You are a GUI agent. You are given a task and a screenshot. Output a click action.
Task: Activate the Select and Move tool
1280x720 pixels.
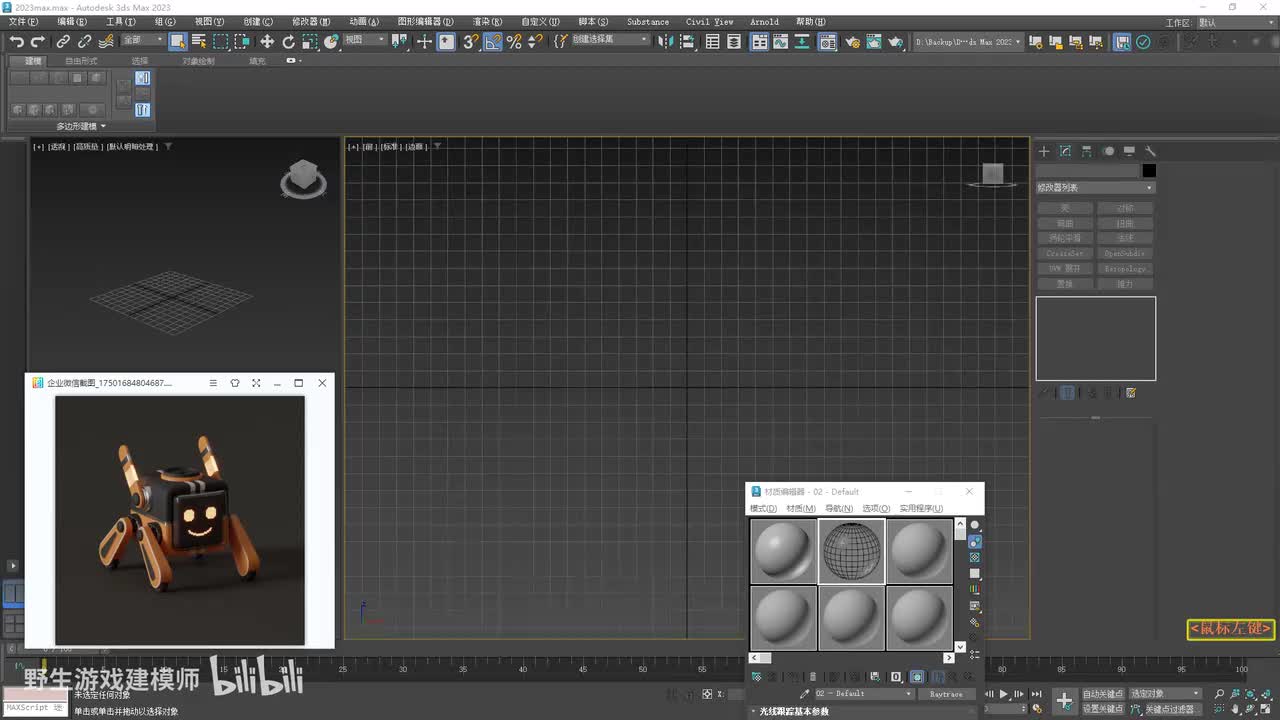[x=267, y=41]
